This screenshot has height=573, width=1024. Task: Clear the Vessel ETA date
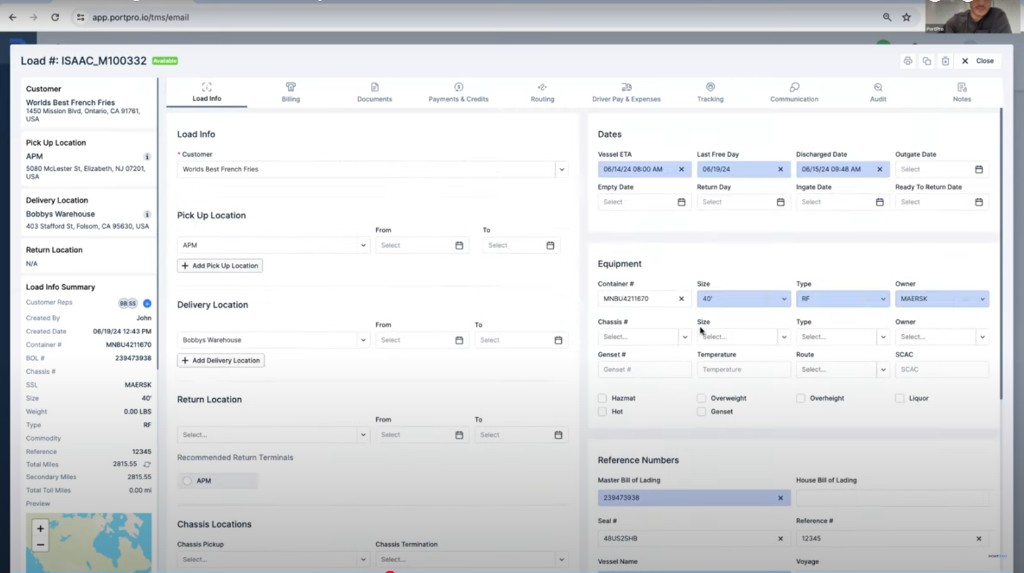coord(681,169)
